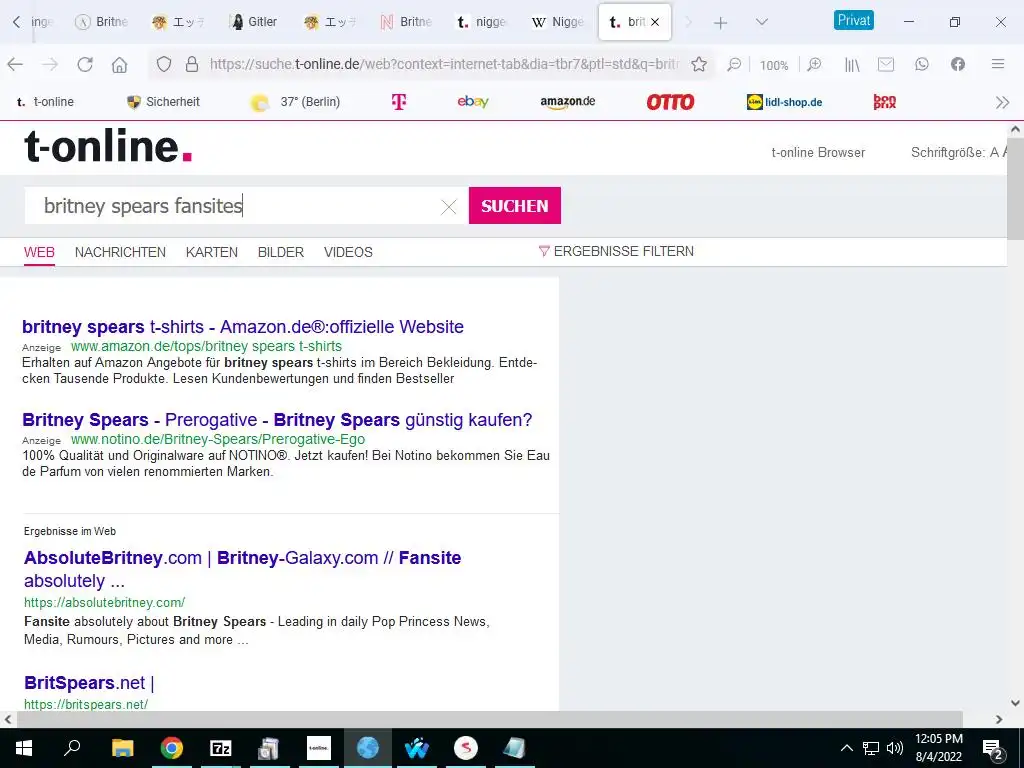Viewport: 1024px width, 768px height.
Task: Open File Explorer from the taskbar
Action: [x=122, y=748]
